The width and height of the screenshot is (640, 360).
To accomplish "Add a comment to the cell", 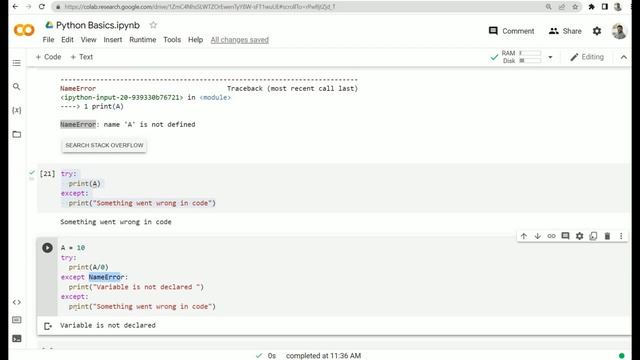I will (x=565, y=236).
